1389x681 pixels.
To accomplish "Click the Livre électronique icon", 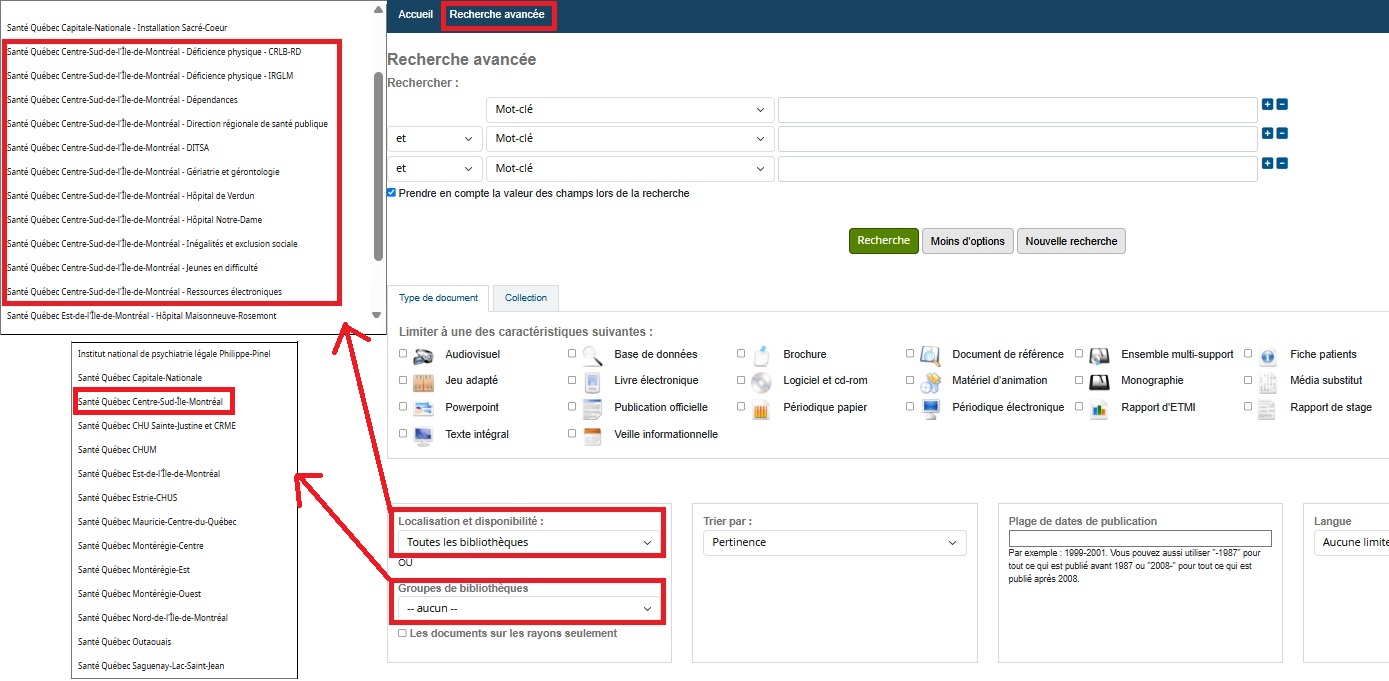I will tap(592, 381).
